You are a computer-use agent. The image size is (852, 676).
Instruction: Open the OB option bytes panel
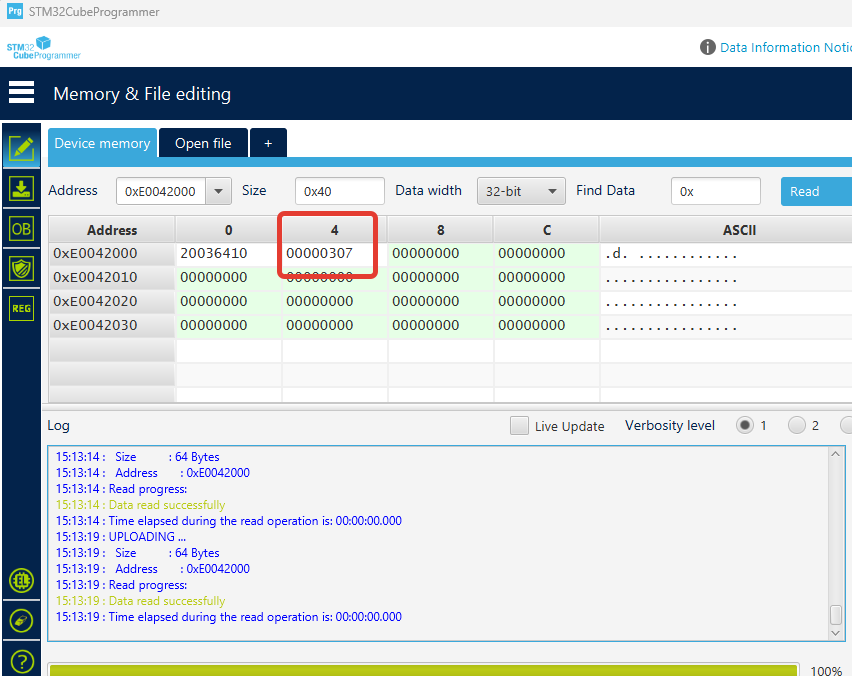(x=21, y=228)
